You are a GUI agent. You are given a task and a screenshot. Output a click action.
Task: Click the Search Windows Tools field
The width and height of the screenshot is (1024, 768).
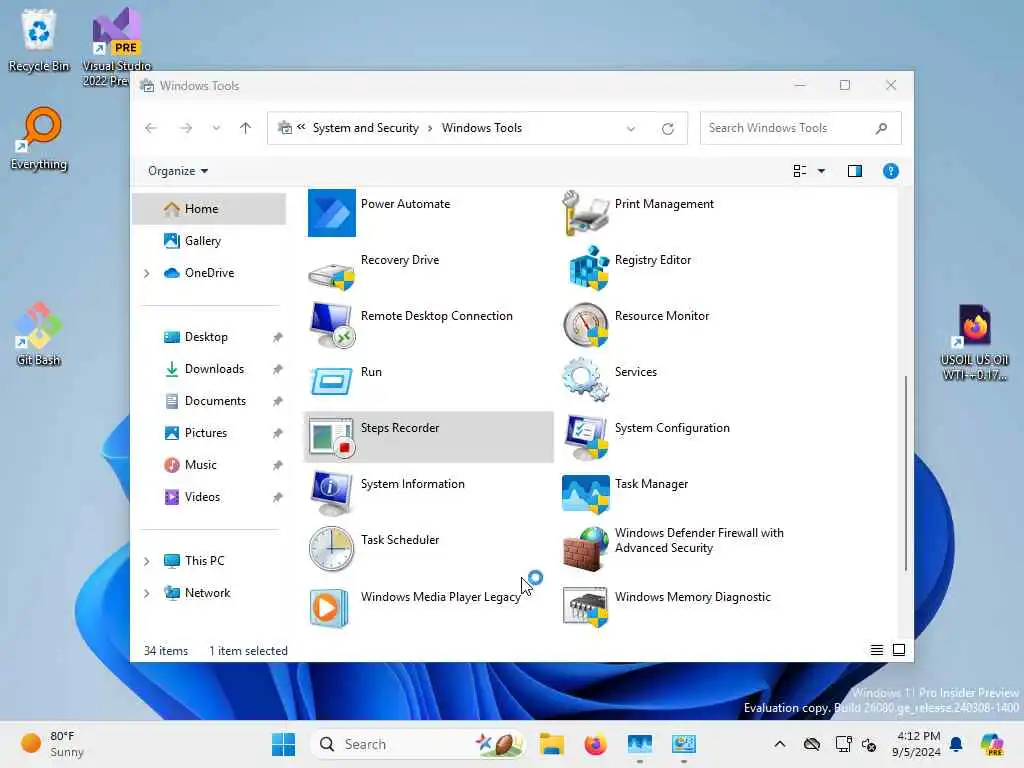[801, 128]
